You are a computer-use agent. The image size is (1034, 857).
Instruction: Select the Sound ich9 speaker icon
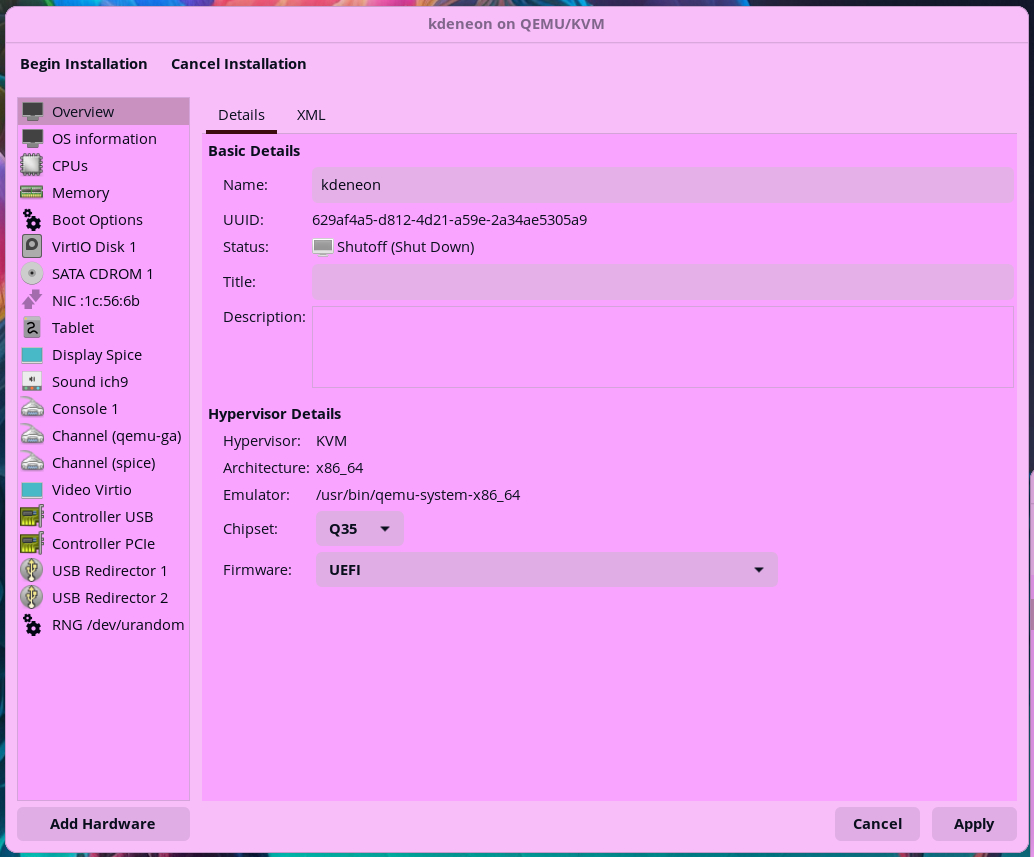(33, 382)
